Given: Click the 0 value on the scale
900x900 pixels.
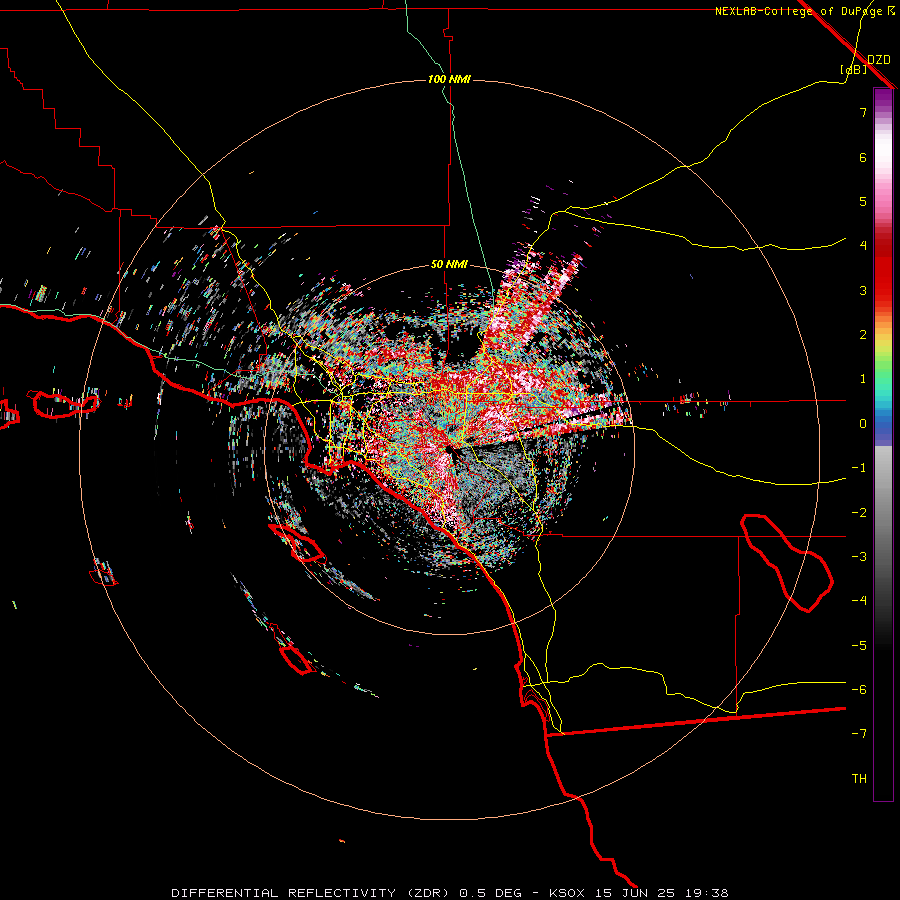Looking at the screenshot, I should (x=863, y=424).
